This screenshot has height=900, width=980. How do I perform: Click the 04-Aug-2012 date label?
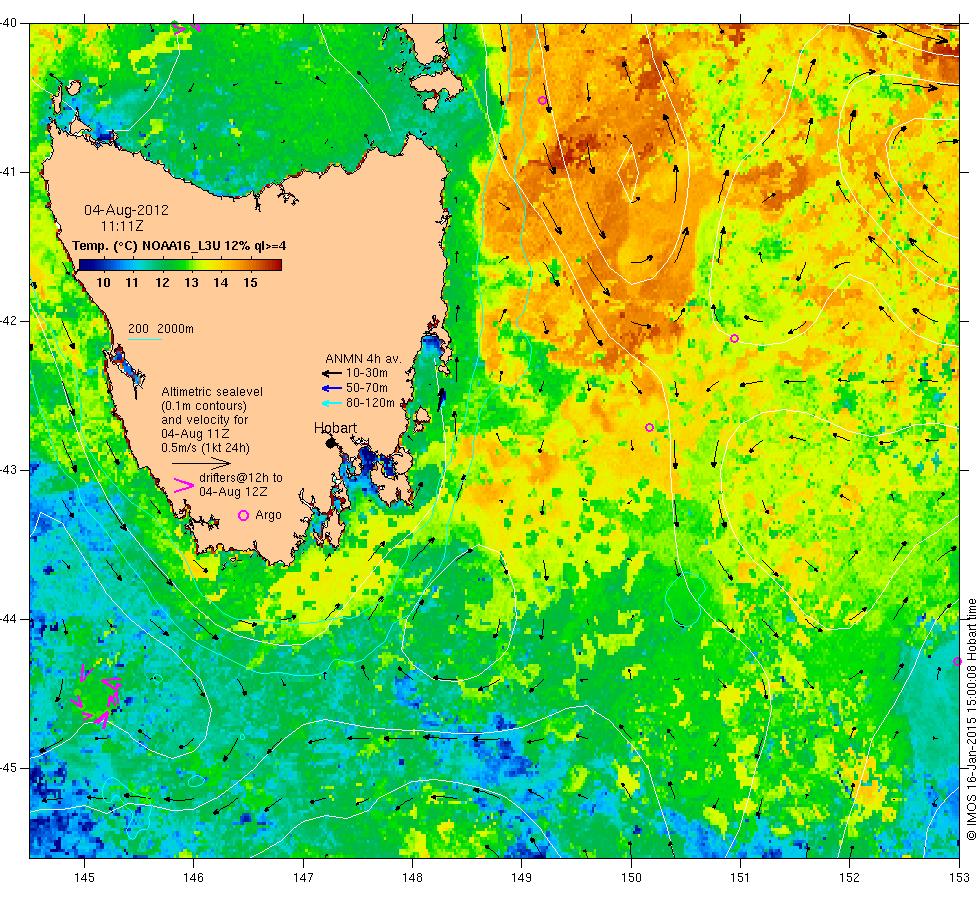click(x=126, y=210)
